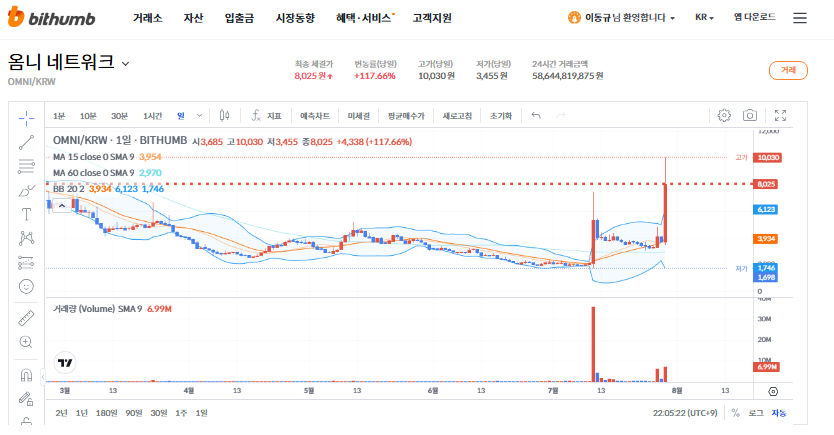The height and width of the screenshot is (435, 834).
Task: Open the user account dropdown
Action: 621,18
